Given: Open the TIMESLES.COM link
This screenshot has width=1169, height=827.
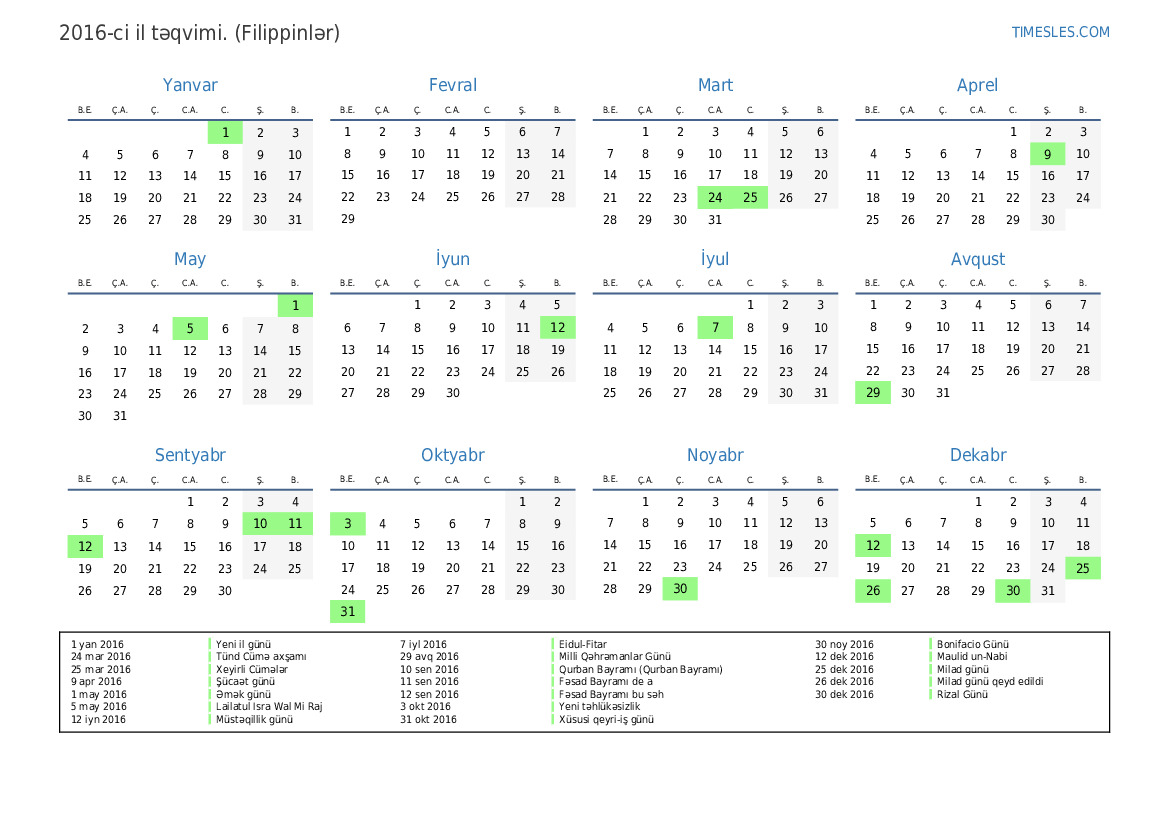Looking at the screenshot, I should (x=1060, y=32).
